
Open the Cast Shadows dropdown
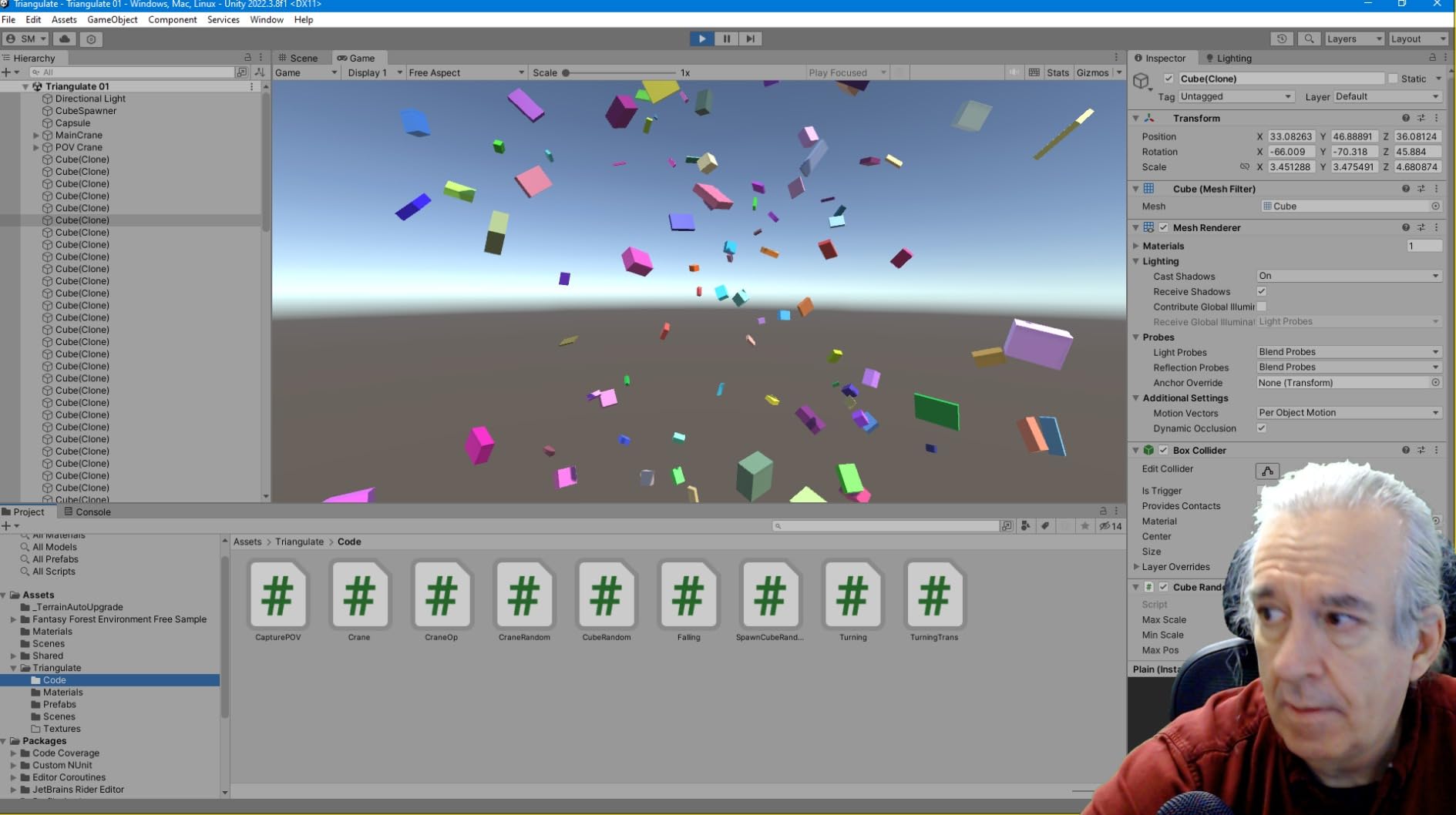click(1348, 276)
